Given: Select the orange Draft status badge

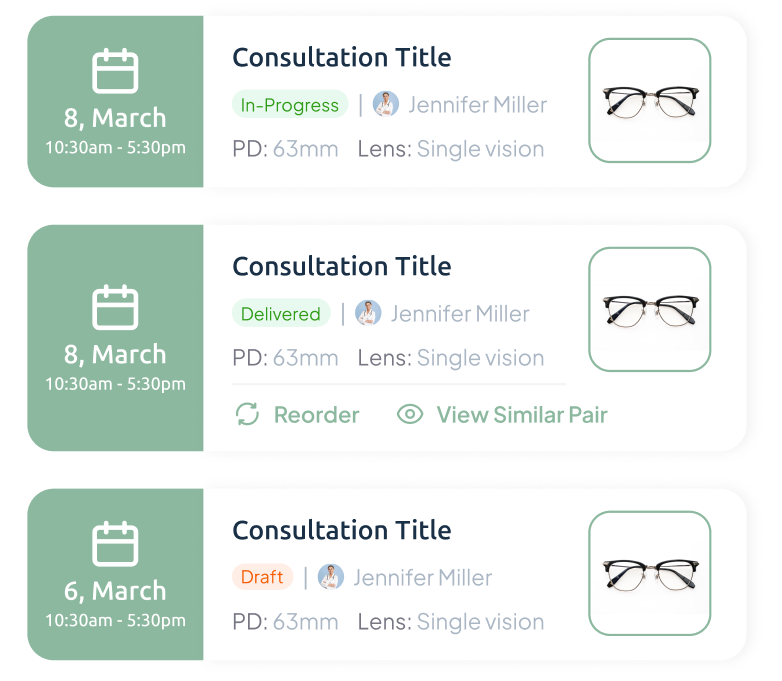Looking at the screenshot, I should (263, 577).
